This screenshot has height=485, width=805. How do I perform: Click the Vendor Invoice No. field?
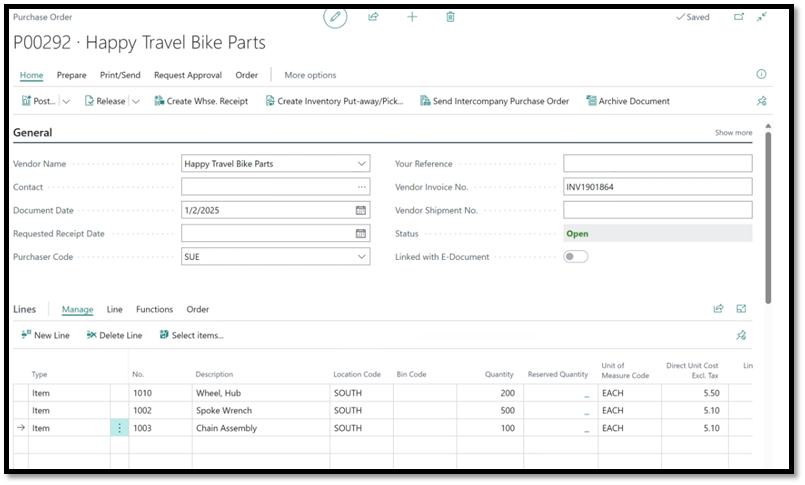pos(658,187)
